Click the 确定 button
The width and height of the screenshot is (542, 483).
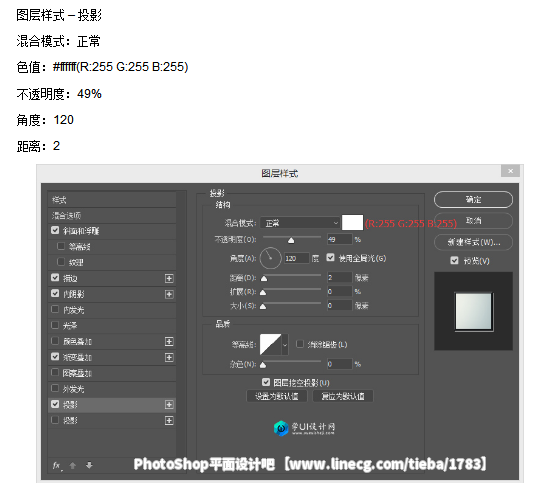[473, 199]
